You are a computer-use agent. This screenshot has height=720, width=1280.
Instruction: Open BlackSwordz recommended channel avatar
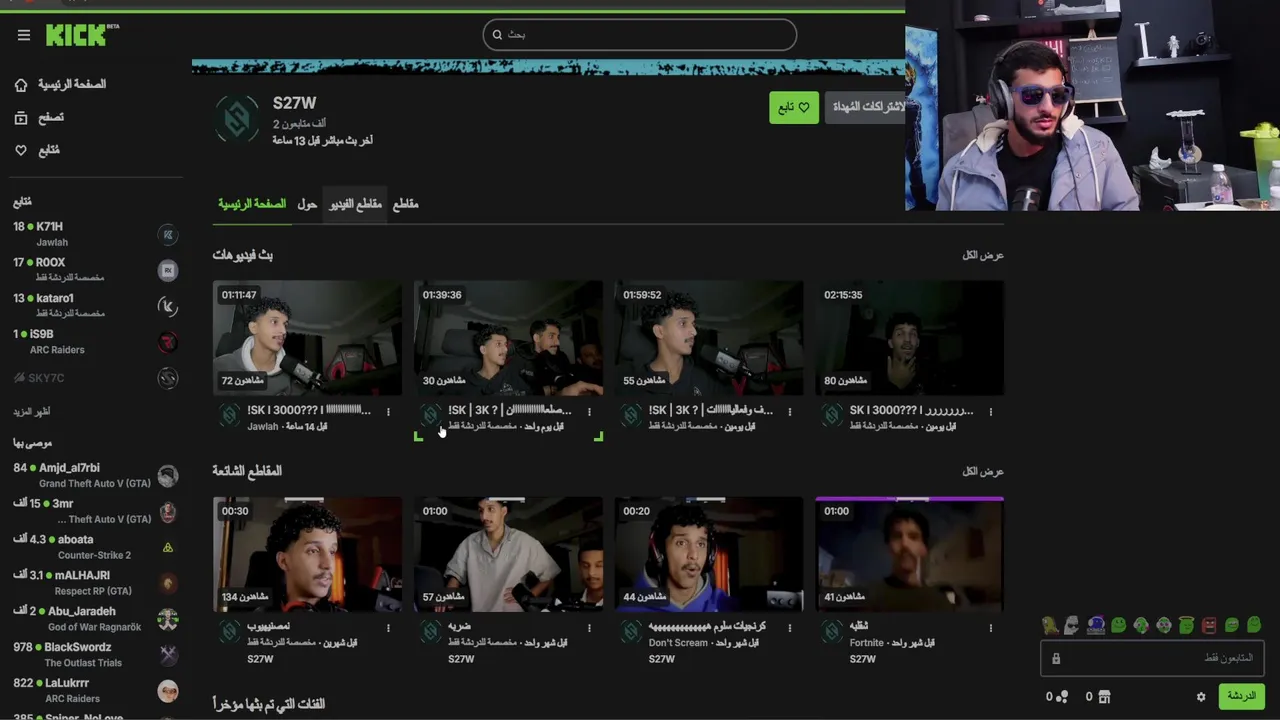pyautogui.click(x=168, y=655)
